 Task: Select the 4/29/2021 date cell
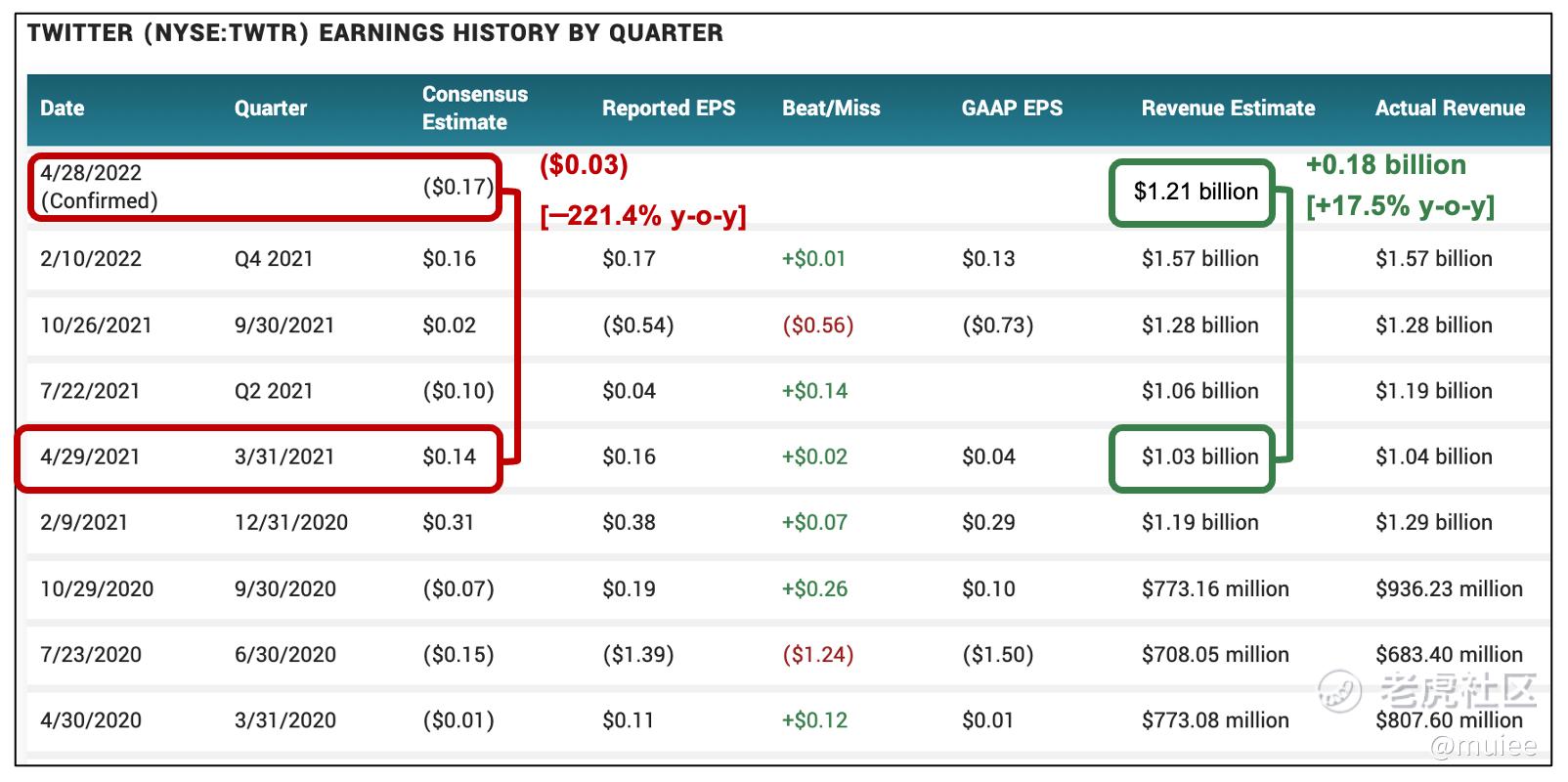coord(90,456)
